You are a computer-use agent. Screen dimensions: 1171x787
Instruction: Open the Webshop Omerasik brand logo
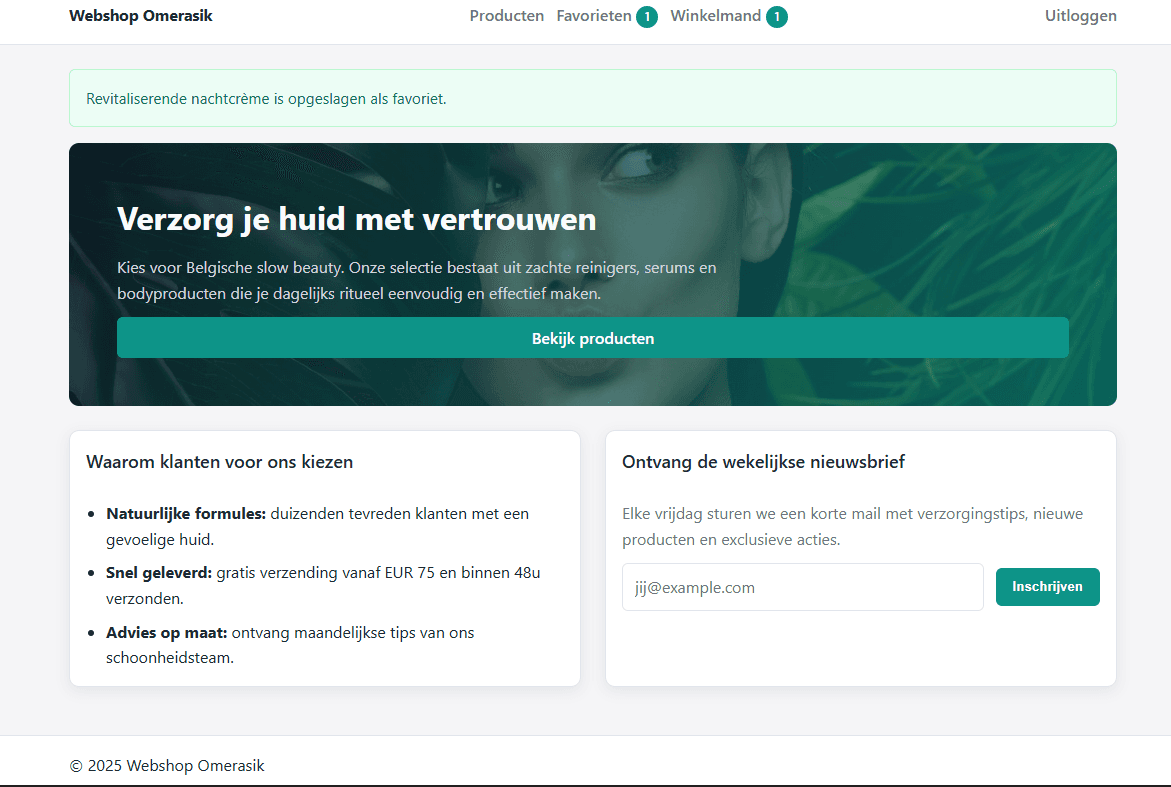(x=140, y=16)
